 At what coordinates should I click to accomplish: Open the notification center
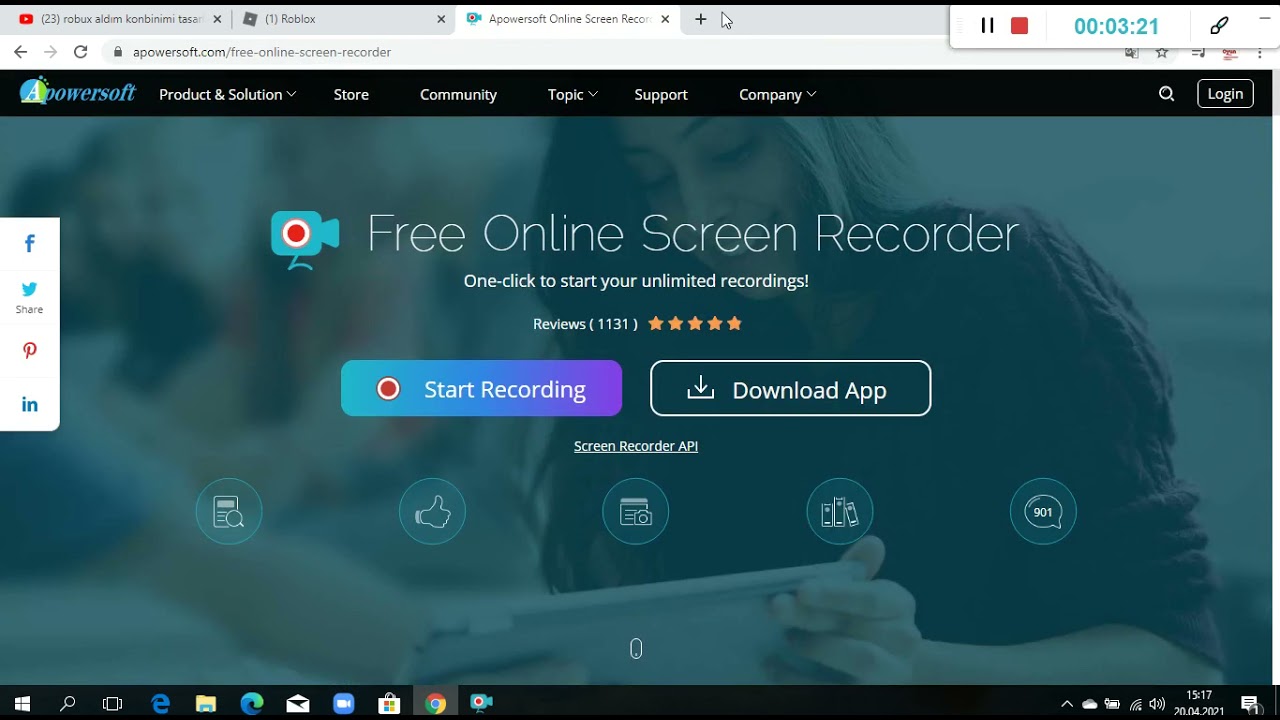pos(1250,704)
